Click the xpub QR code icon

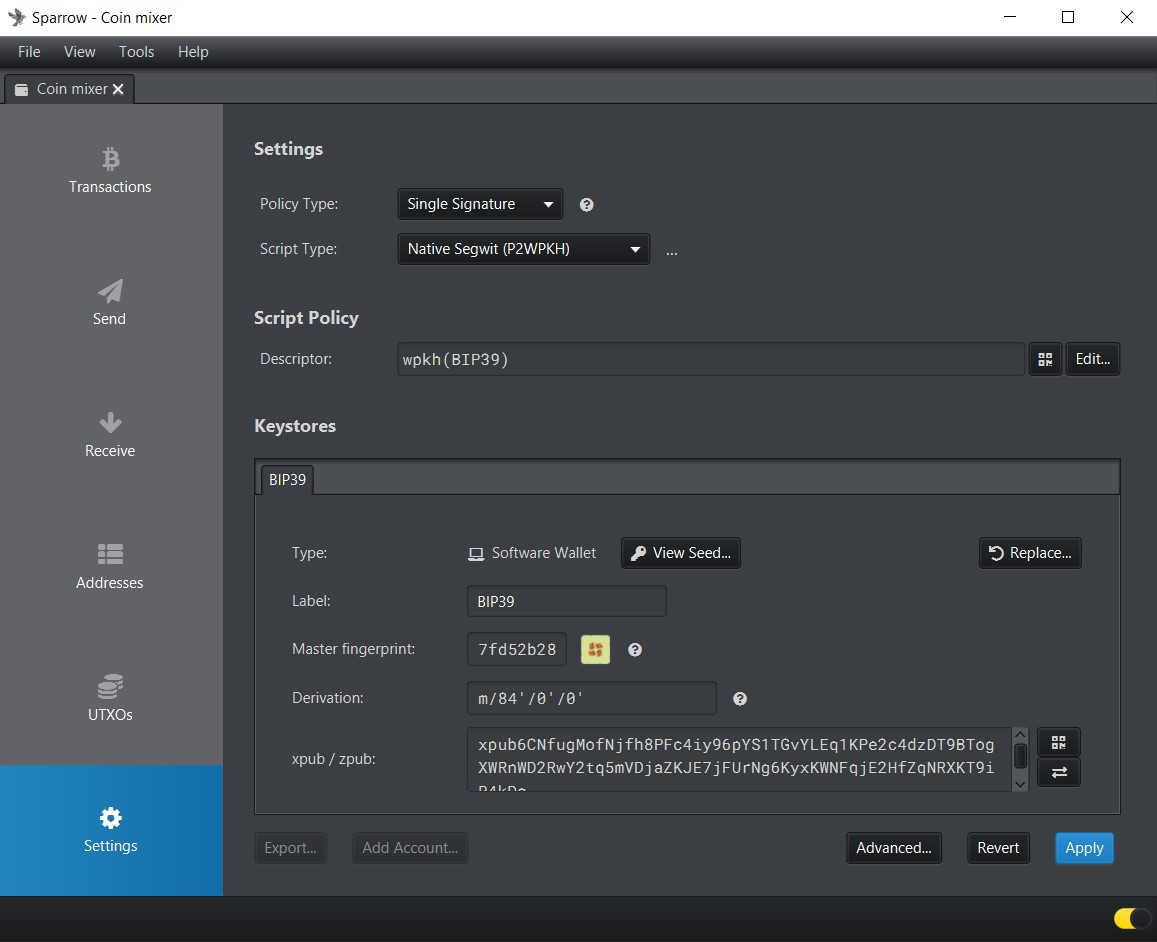tap(1059, 742)
